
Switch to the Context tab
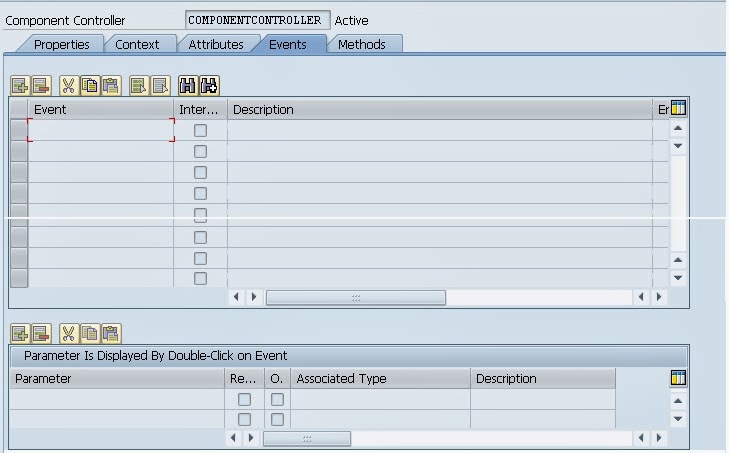(137, 45)
